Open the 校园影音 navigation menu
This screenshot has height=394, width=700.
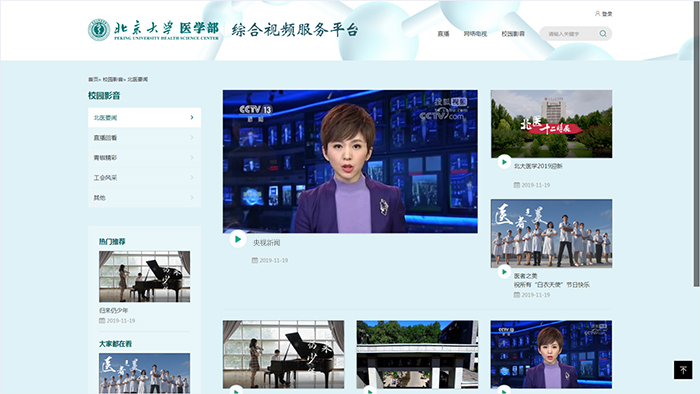(x=513, y=34)
